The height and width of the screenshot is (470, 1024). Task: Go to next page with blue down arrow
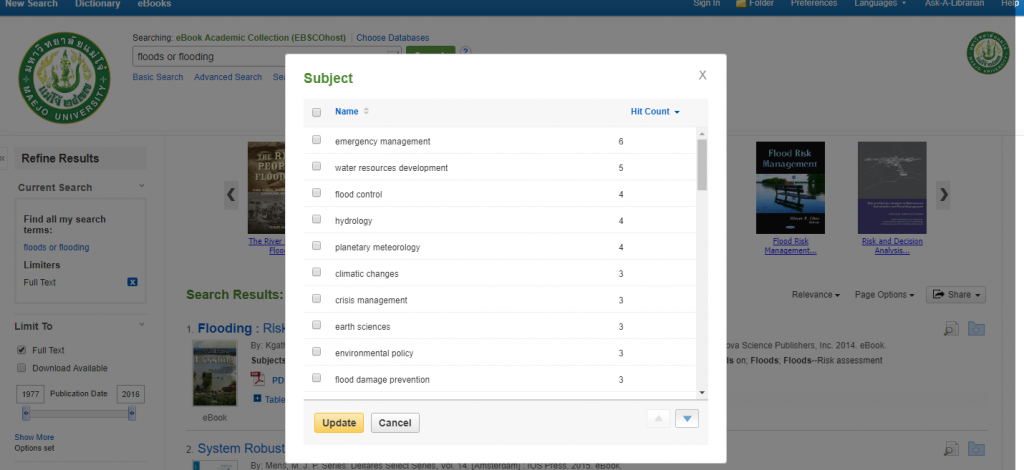coord(687,419)
